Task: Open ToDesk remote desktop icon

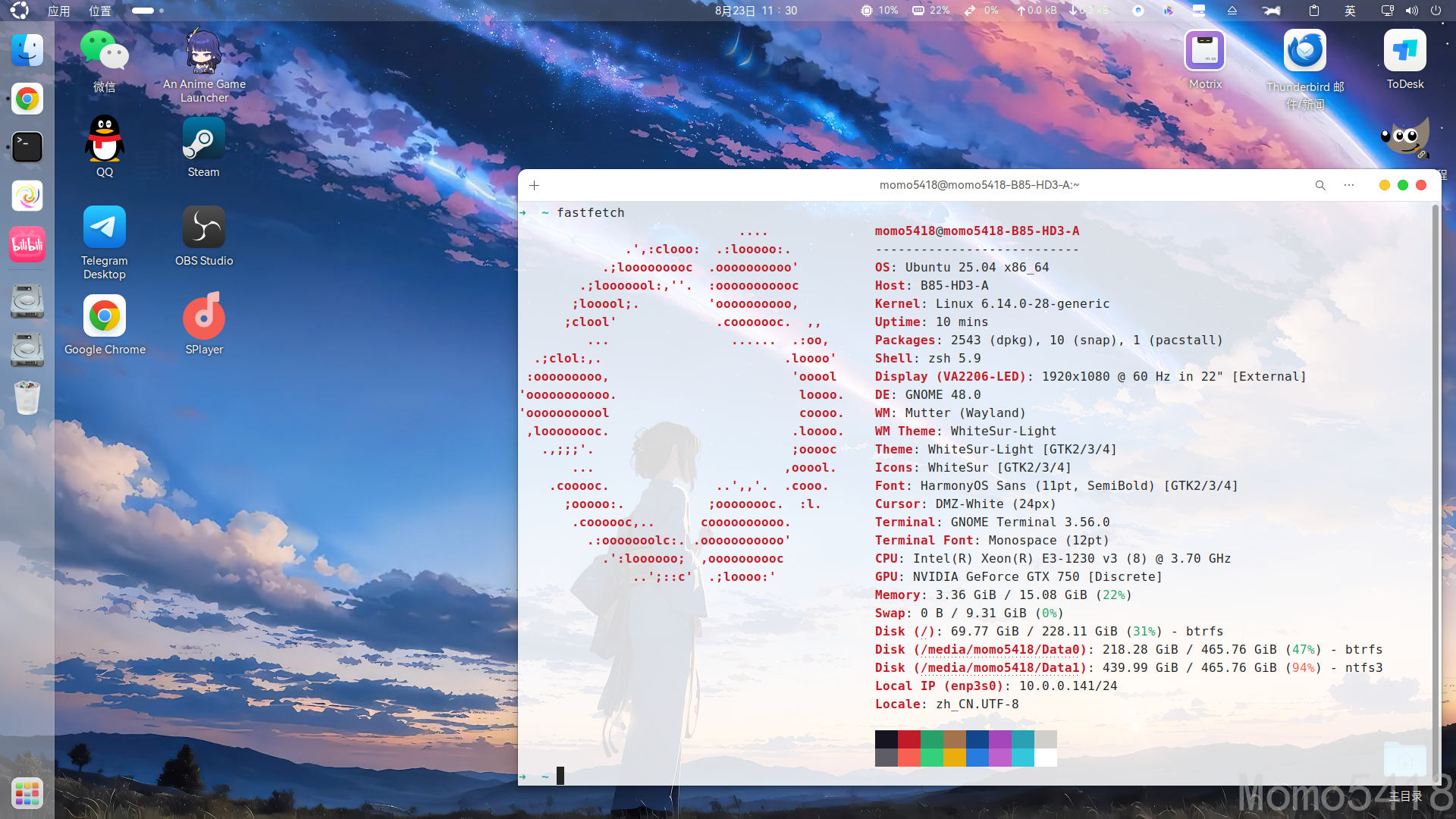Action: pos(1404,52)
